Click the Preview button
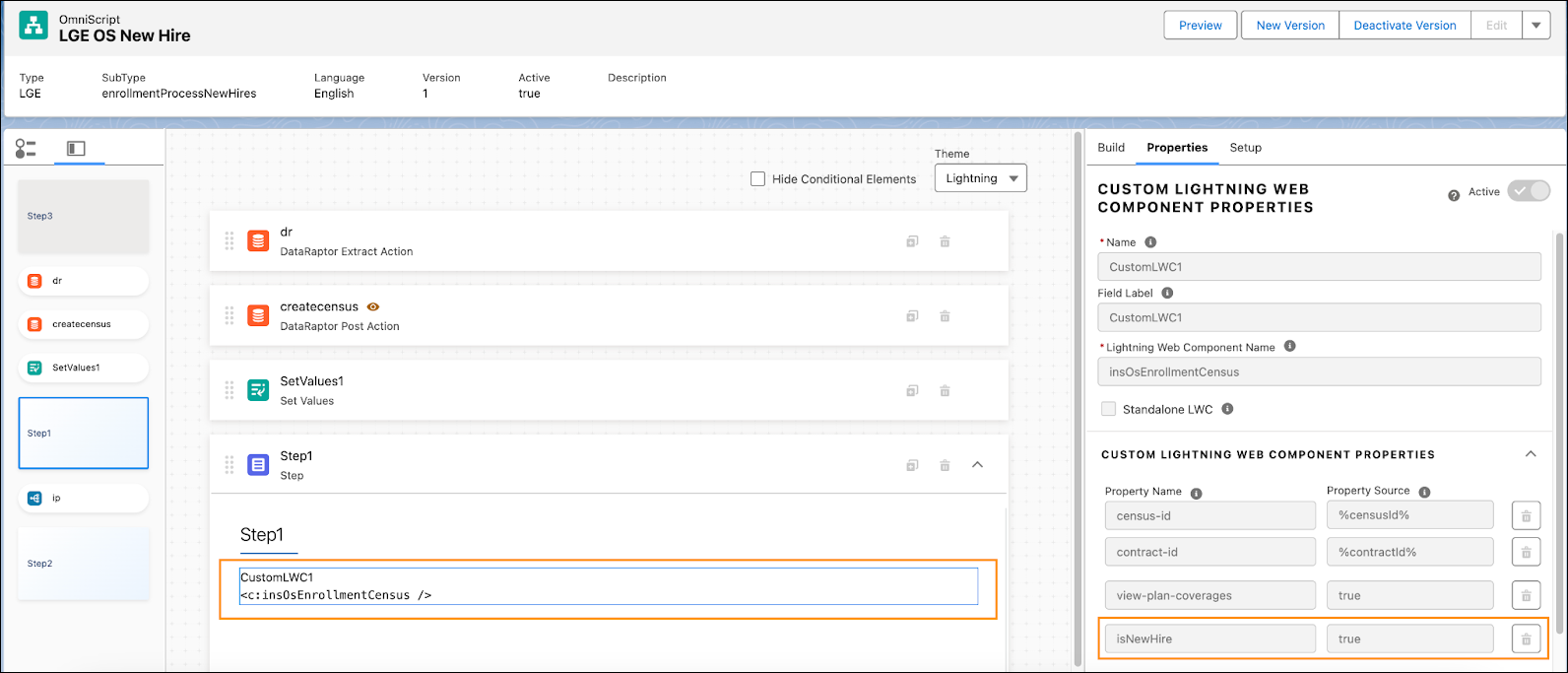This screenshot has height=673, width=1568. click(x=1201, y=26)
